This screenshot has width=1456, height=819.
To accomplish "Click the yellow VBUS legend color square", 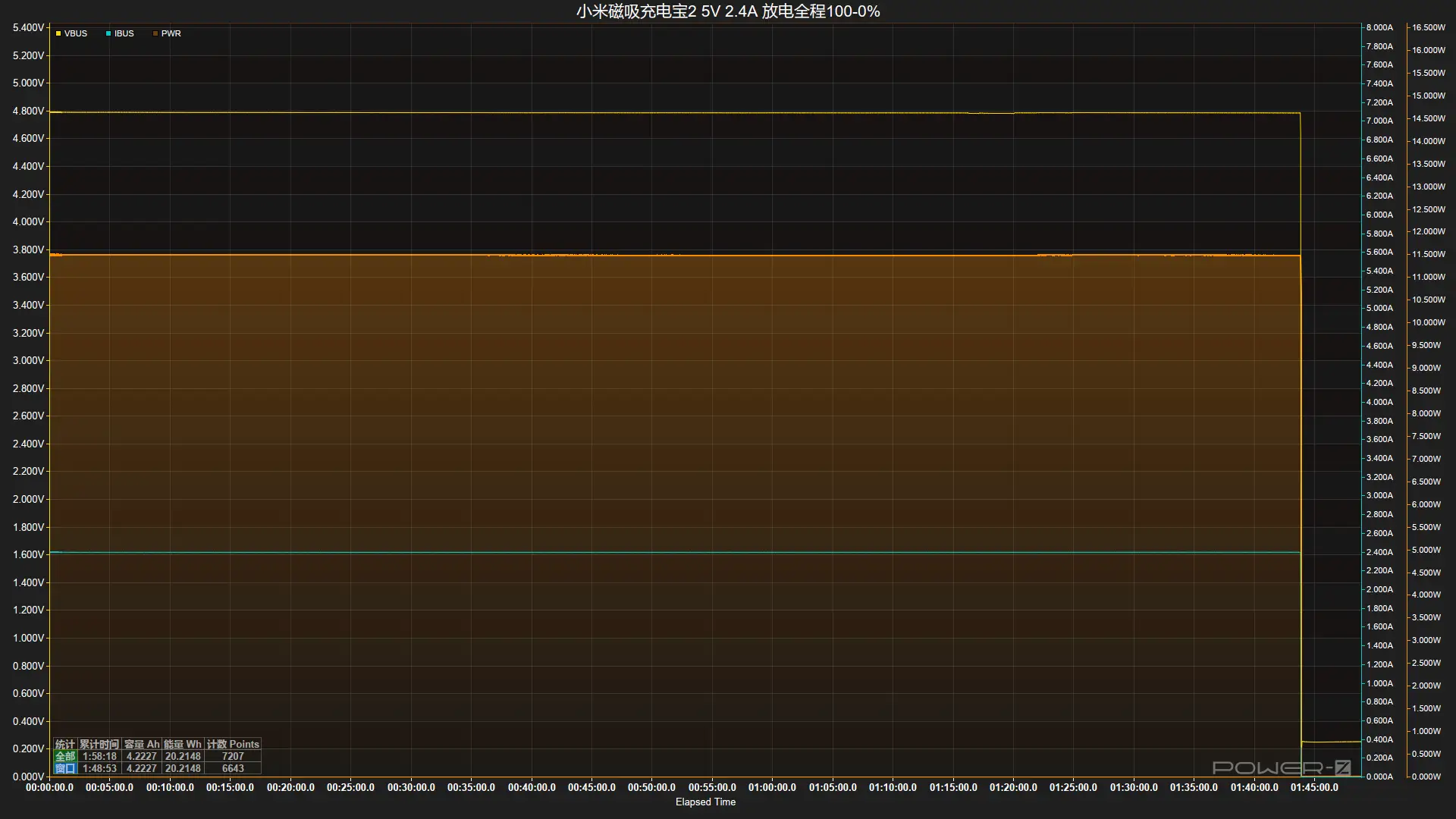I will coord(58,33).
